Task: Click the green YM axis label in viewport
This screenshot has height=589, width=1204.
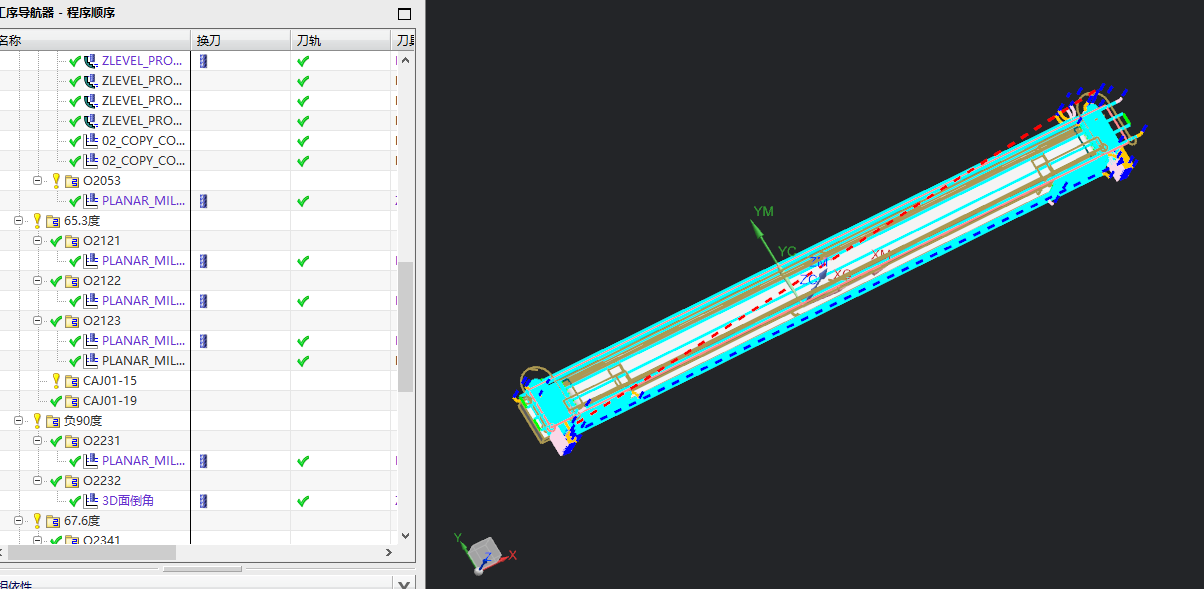Action: (764, 212)
